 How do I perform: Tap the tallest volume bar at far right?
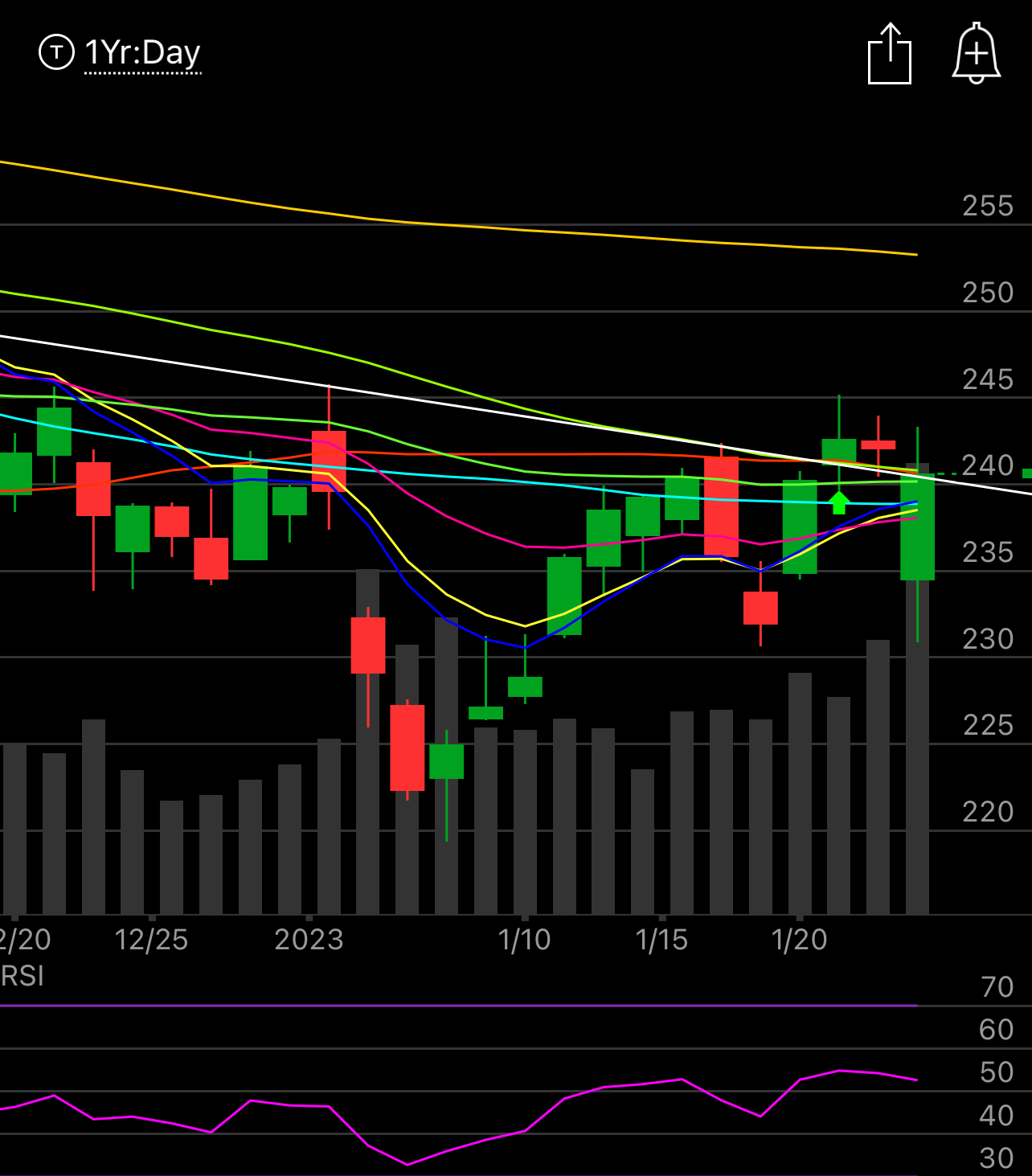pyautogui.click(x=917, y=689)
